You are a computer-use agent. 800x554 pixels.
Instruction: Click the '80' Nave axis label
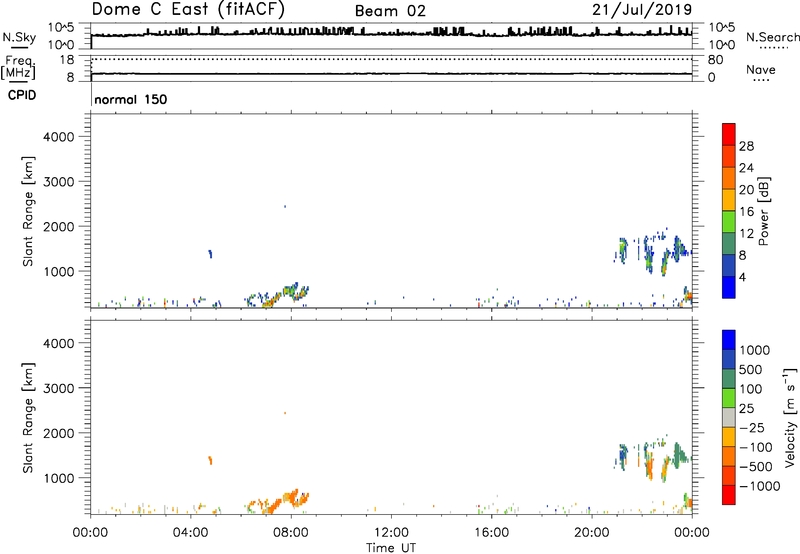click(715, 60)
